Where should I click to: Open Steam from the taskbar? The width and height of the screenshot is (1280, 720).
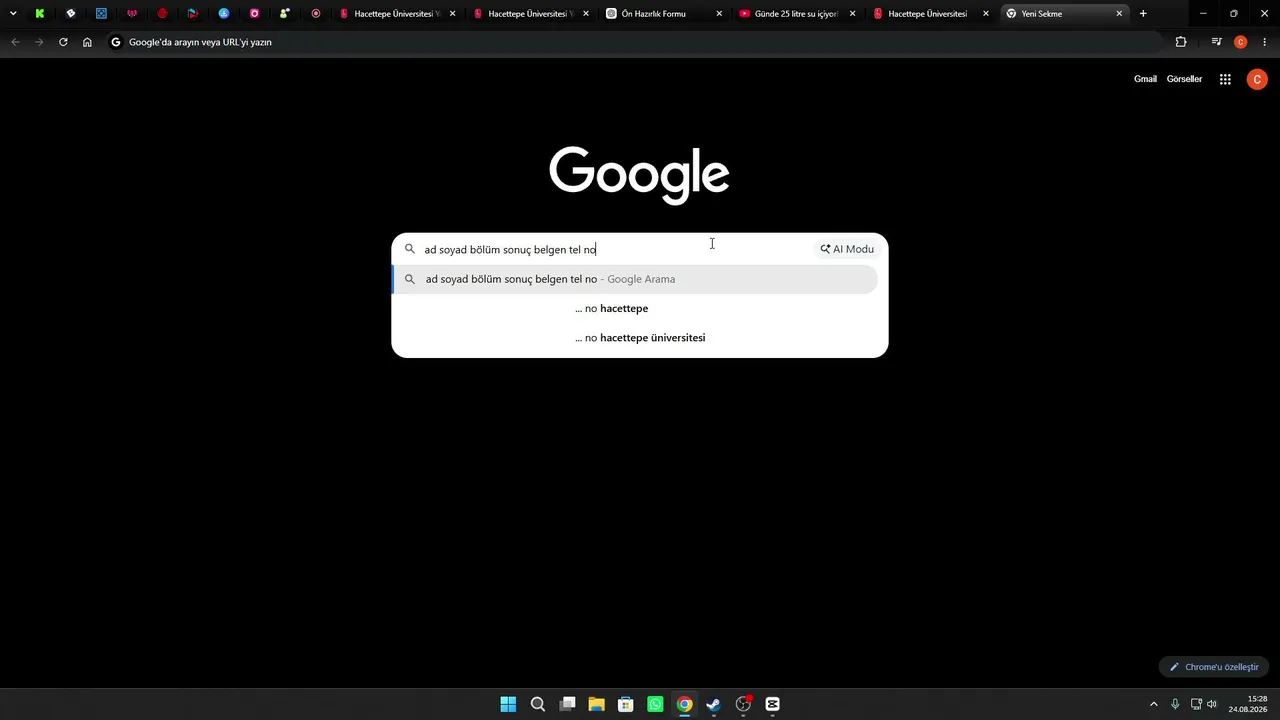[x=713, y=704]
